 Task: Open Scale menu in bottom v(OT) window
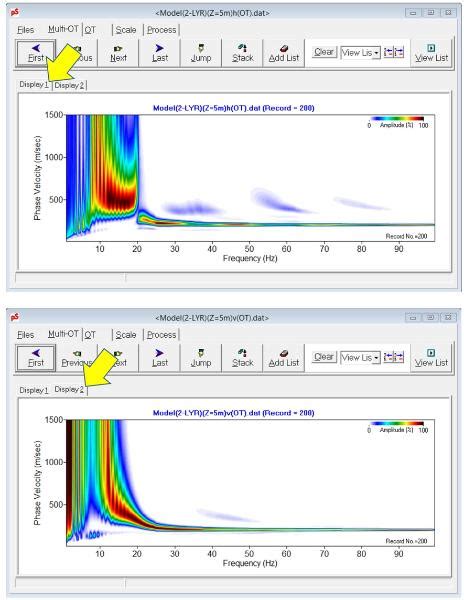pos(126,335)
